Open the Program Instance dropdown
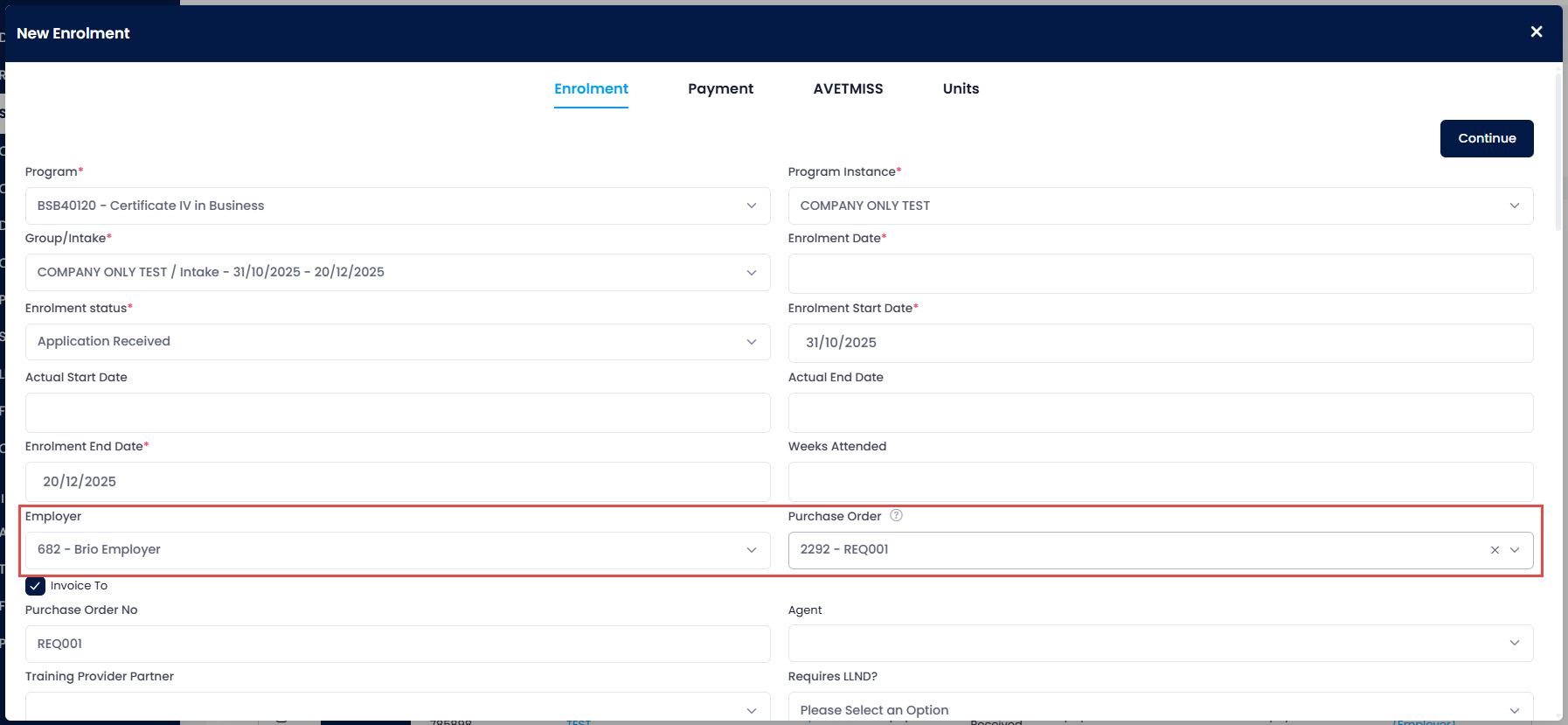 click(x=1161, y=206)
